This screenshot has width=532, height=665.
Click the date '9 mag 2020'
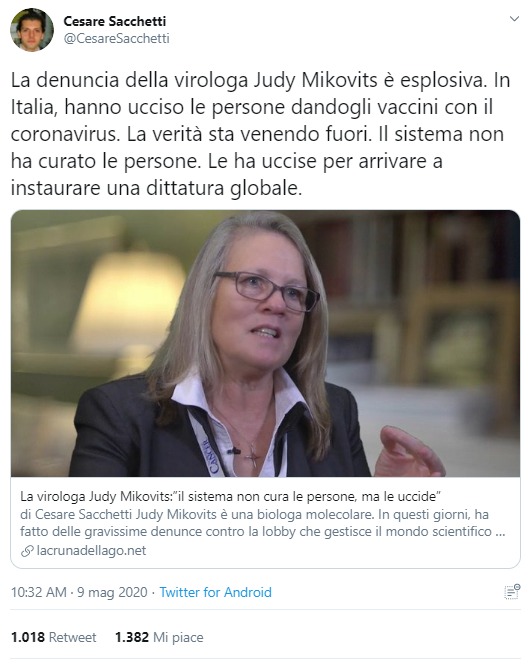(112, 592)
